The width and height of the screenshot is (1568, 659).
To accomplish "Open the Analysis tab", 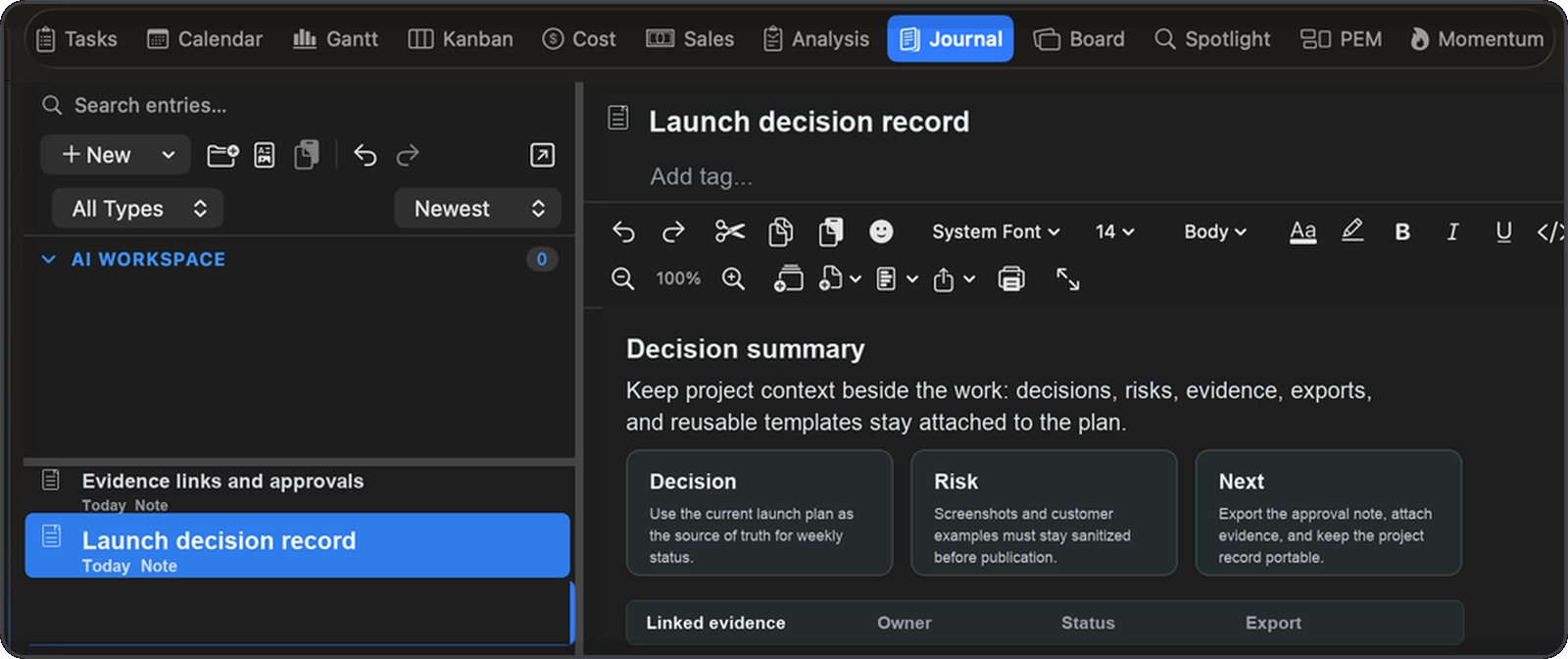I will (x=816, y=39).
